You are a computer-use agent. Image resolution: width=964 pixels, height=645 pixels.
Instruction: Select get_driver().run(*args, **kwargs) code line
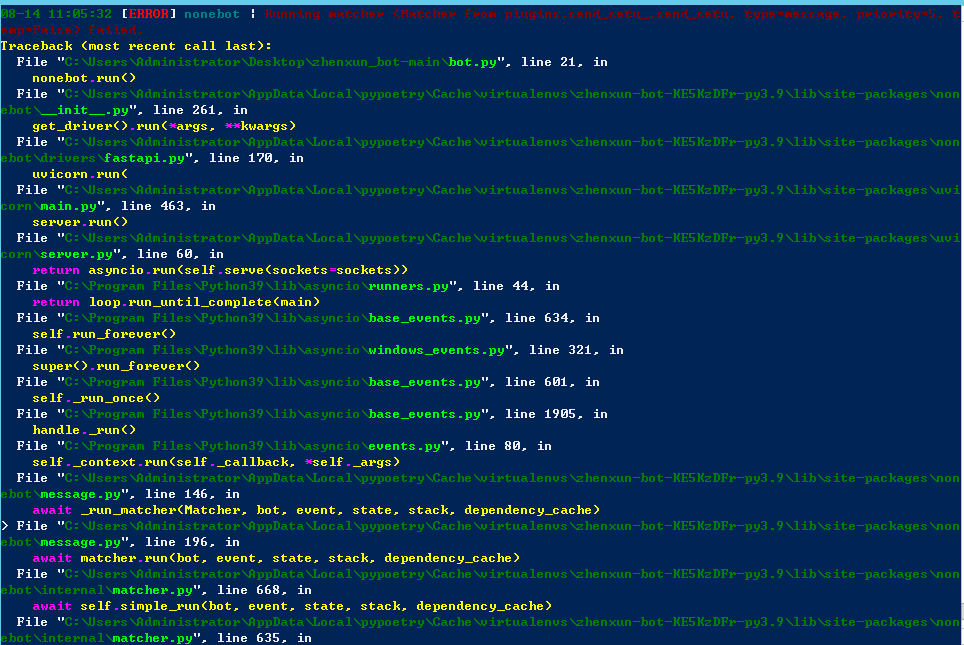pyautogui.click(x=164, y=126)
